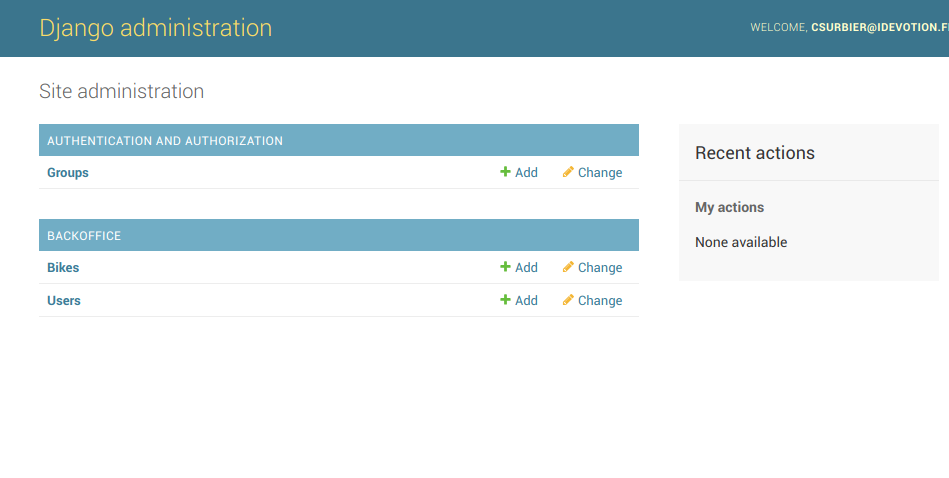Click the Add link for Users
Screen dimensions: 949x478
(x=526, y=301)
